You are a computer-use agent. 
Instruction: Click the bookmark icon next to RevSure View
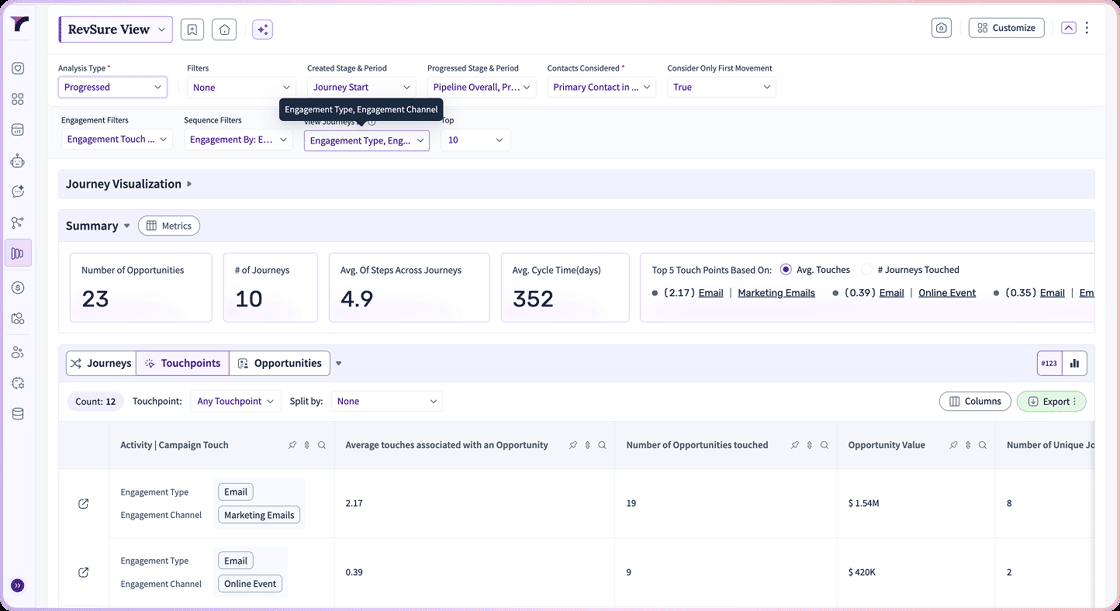tap(192, 29)
